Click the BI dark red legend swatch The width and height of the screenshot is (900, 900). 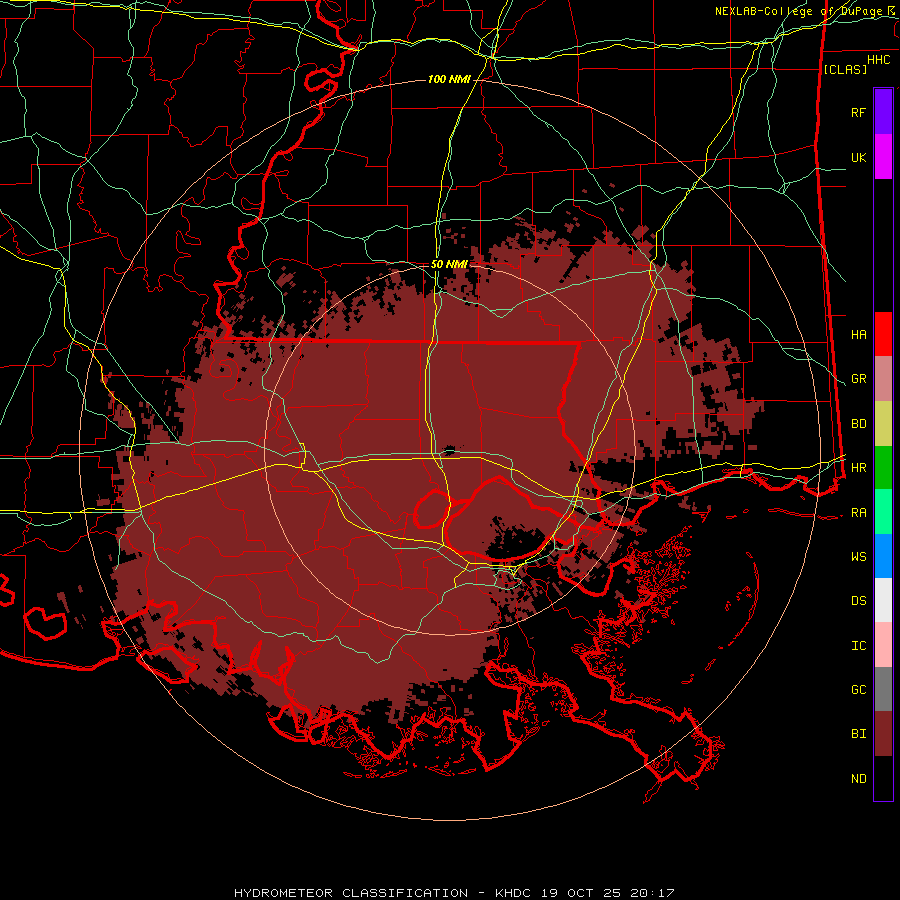[883, 734]
